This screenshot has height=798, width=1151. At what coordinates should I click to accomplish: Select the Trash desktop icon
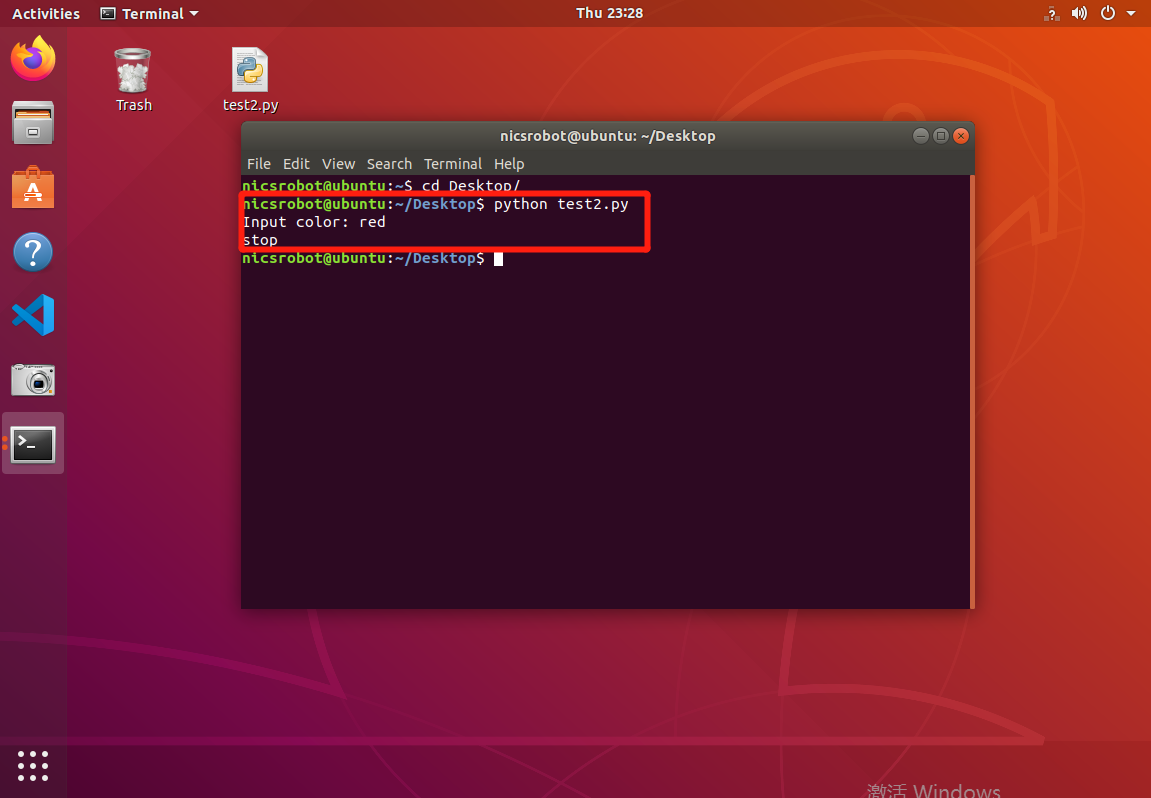pyautogui.click(x=134, y=80)
